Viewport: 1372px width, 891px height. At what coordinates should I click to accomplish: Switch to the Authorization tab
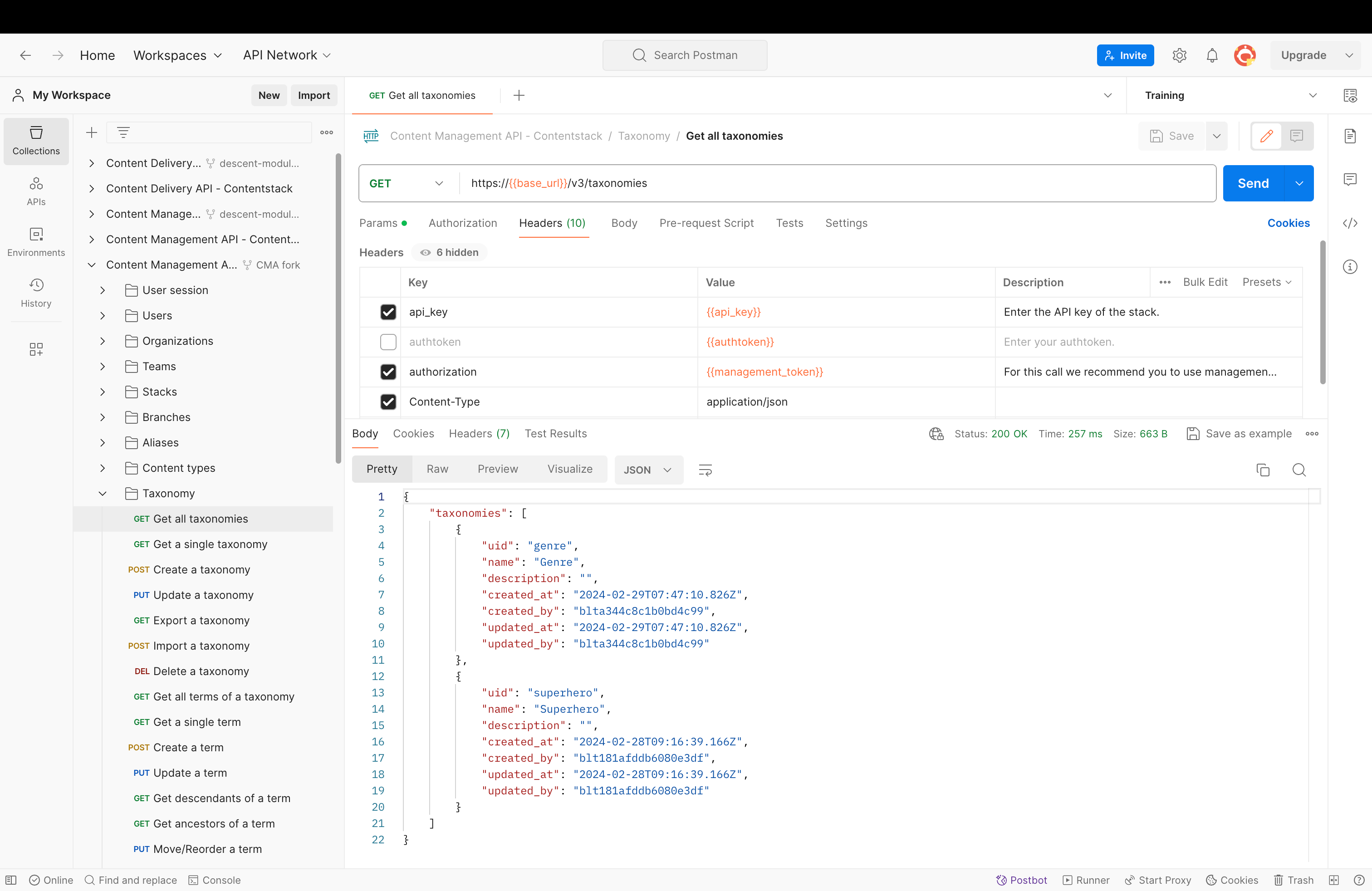(463, 223)
